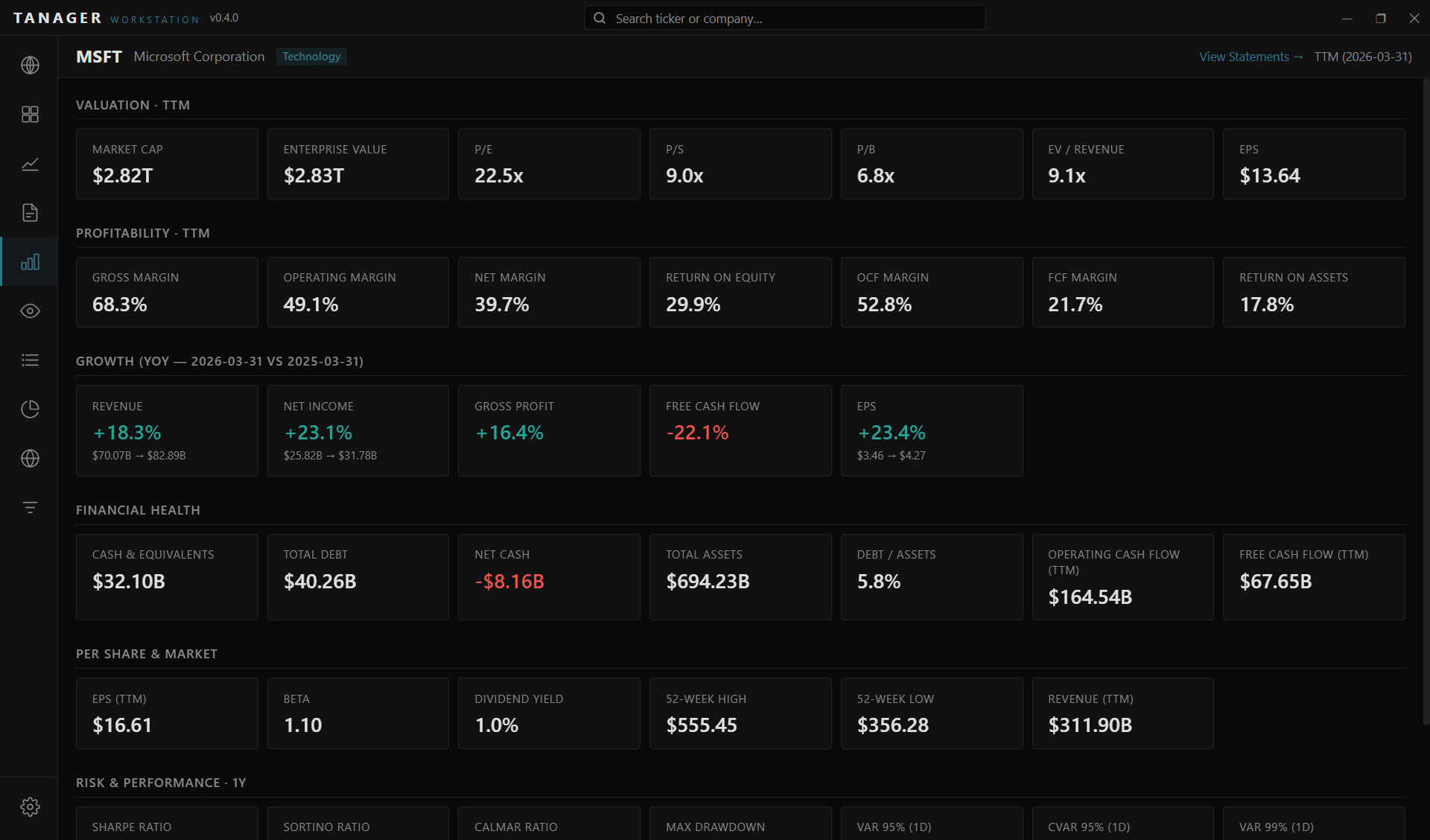Open the settings gear icon
The image size is (1430, 840).
(30, 806)
